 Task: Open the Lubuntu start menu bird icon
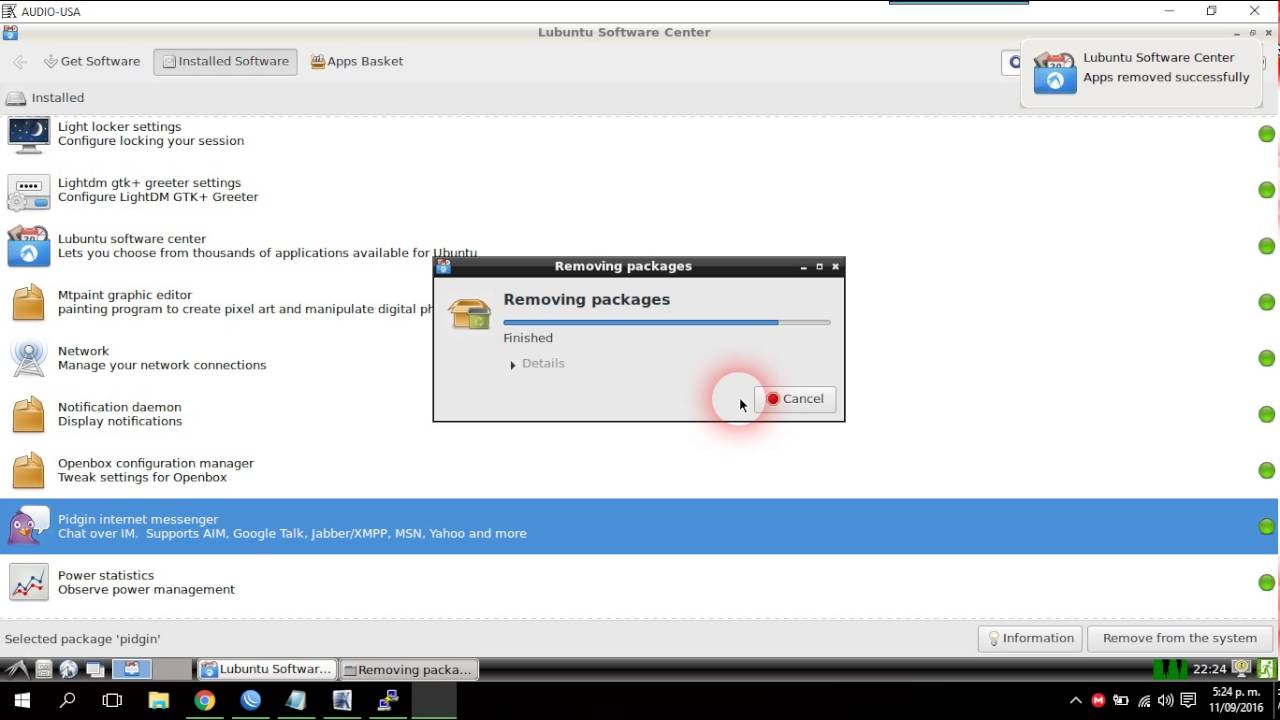tap(17, 669)
